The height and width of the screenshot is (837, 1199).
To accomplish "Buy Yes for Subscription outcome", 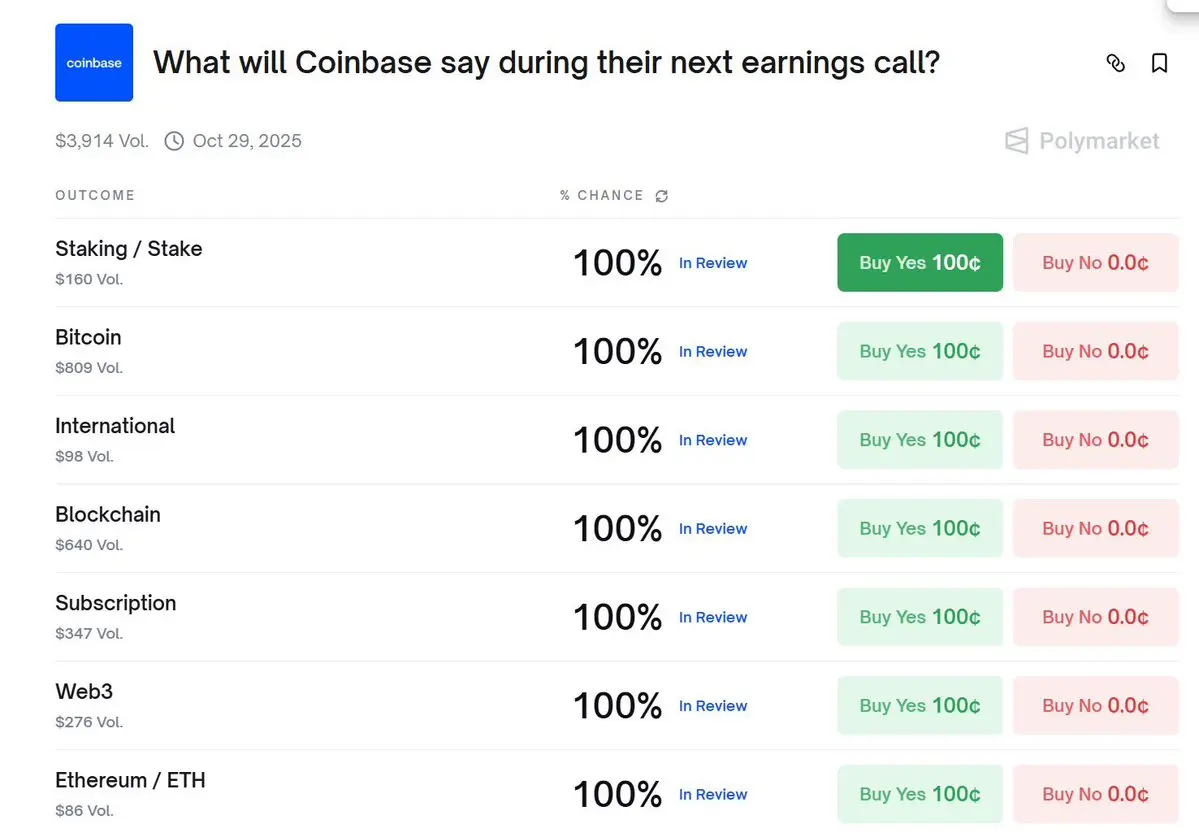I will coord(919,617).
